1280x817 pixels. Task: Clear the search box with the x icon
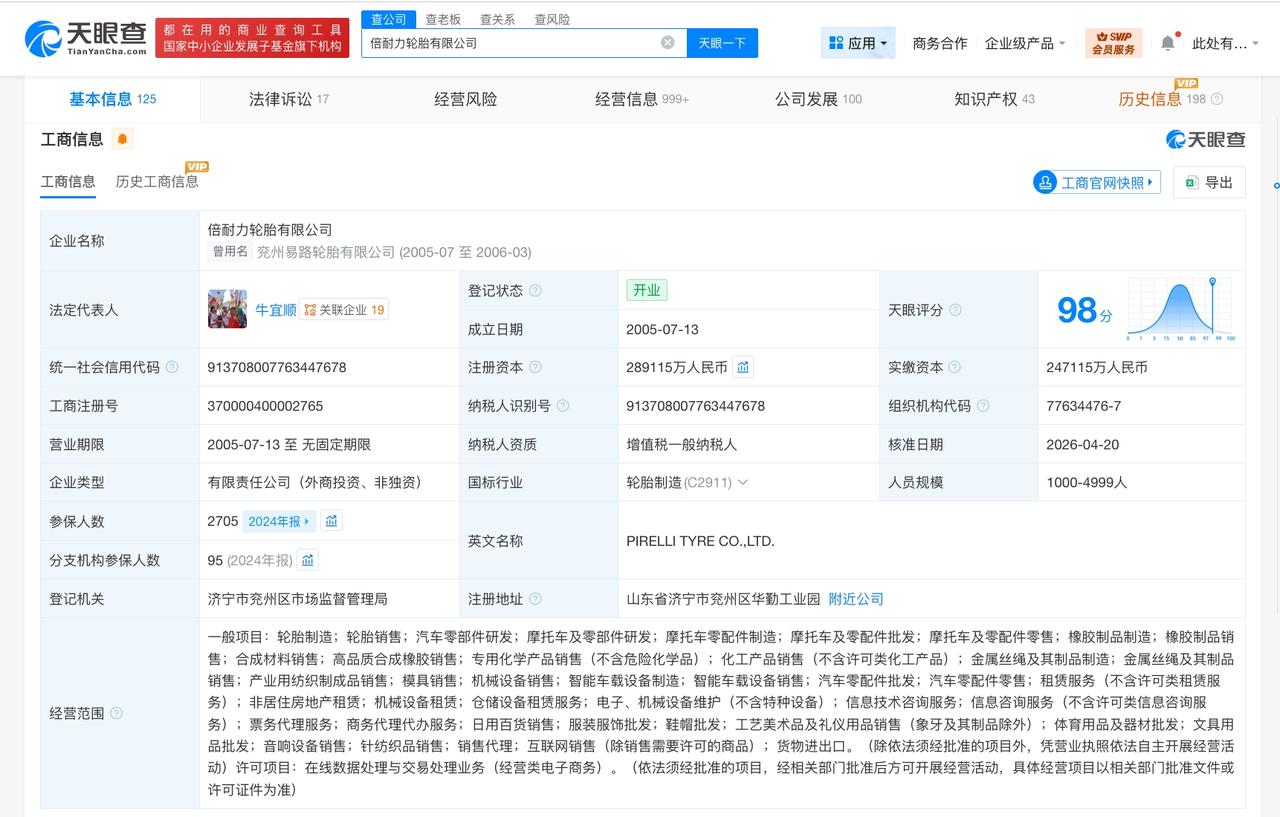point(667,42)
